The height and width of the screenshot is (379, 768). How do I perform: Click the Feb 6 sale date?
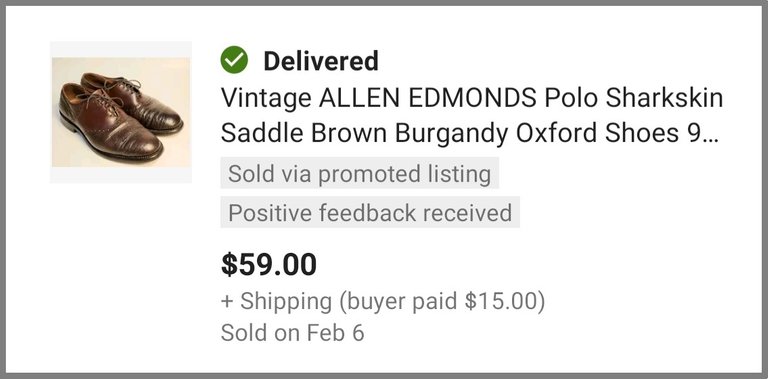[x=336, y=333]
